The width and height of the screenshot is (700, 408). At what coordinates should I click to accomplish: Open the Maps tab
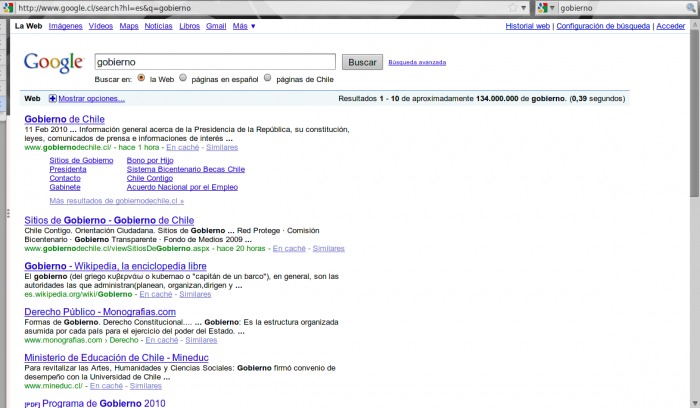[129, 26]
